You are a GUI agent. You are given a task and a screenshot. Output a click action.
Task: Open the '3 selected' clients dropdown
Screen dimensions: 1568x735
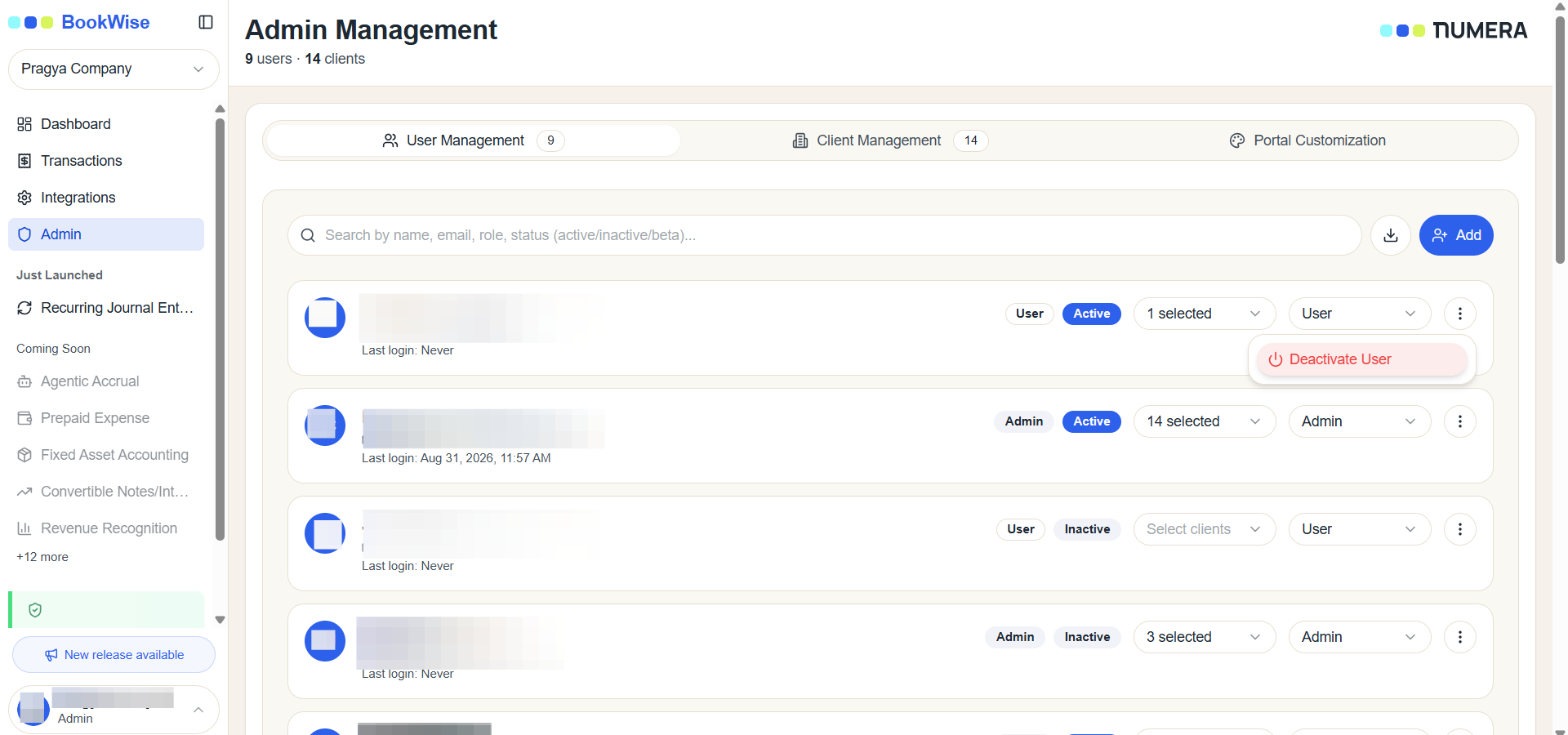pos(1205,637)
